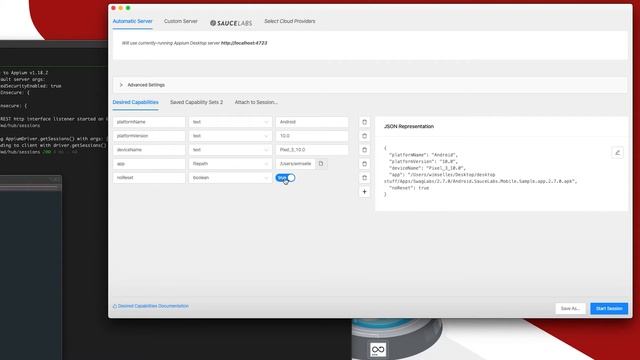Click the platformName name field

pos(149,122)
